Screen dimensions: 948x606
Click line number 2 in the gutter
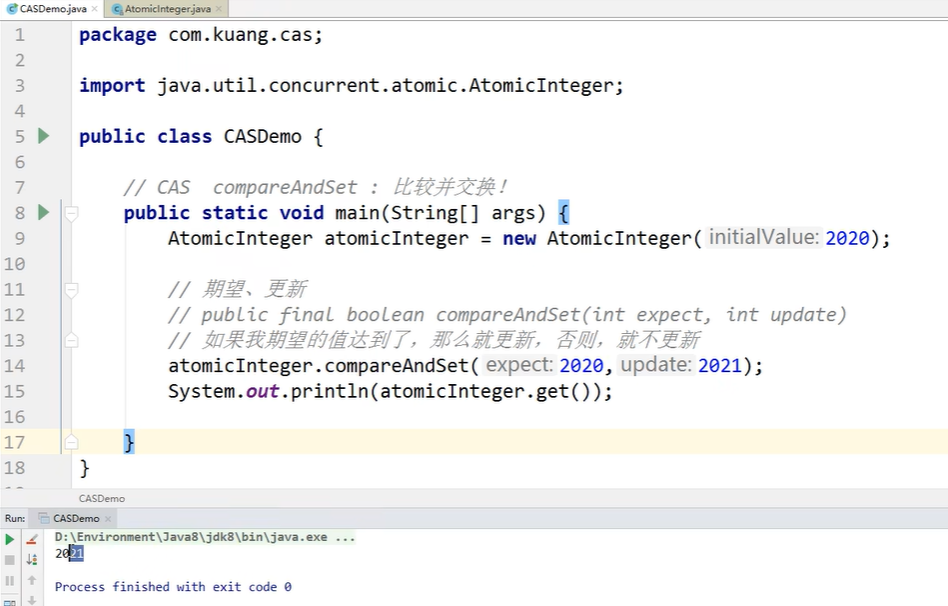pyautogui.click(x=20, y=60)
